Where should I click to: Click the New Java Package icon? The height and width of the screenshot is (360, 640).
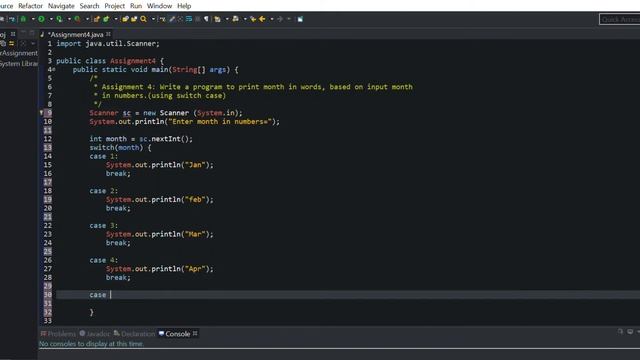click(96, 19)
